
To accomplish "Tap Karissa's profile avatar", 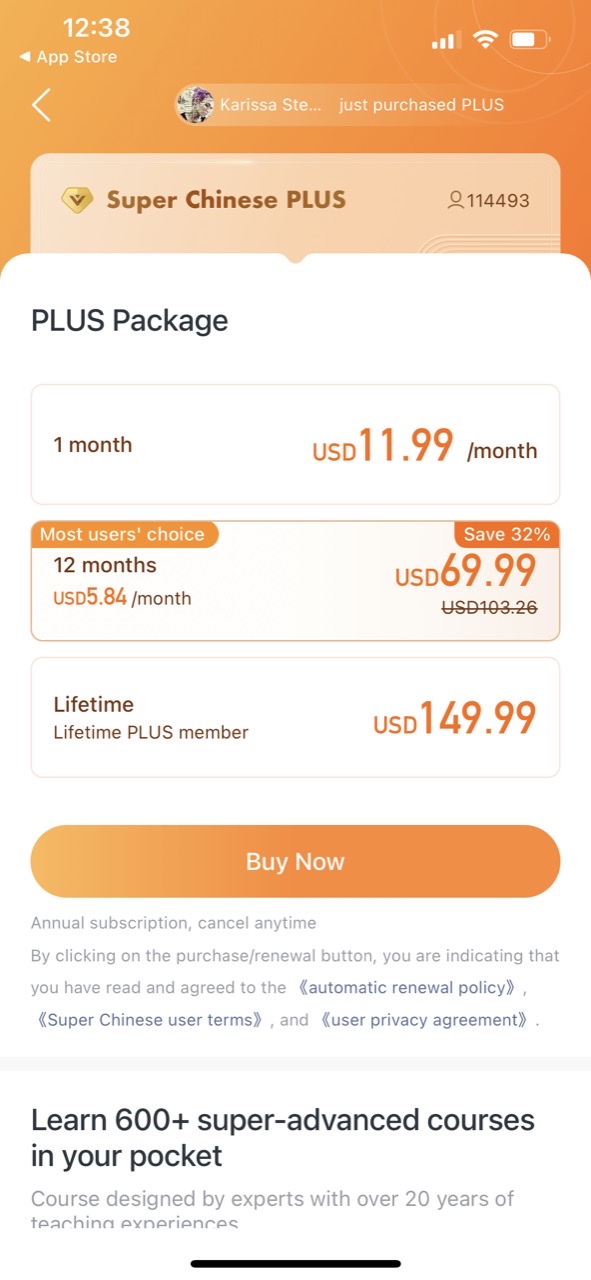I will (195, 104).
